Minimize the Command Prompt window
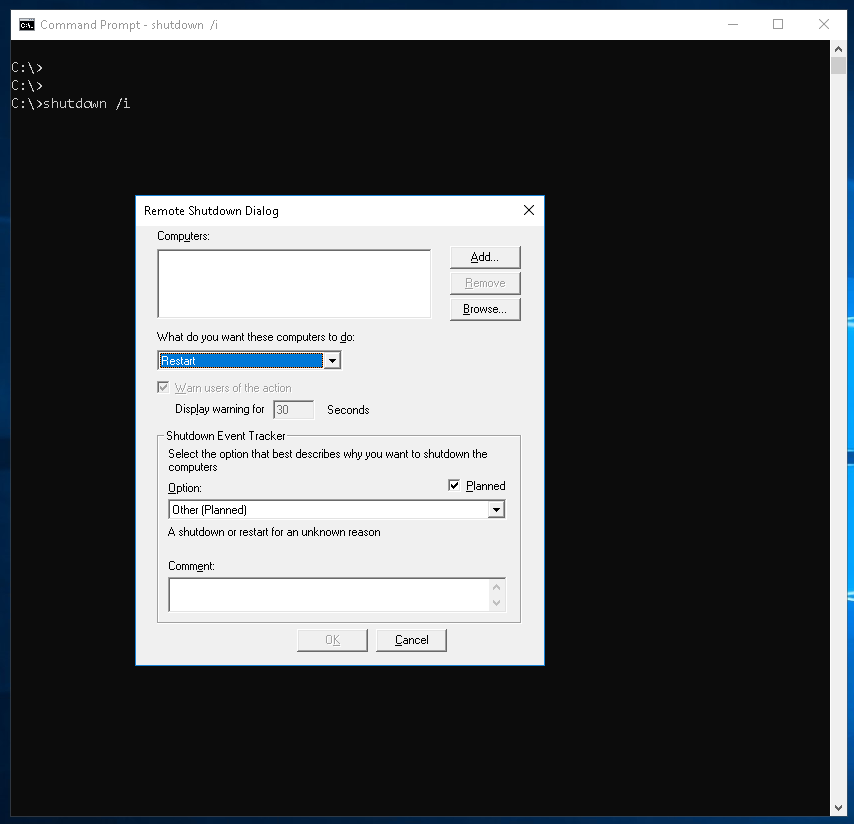854x824 pixels. (733, 25)
